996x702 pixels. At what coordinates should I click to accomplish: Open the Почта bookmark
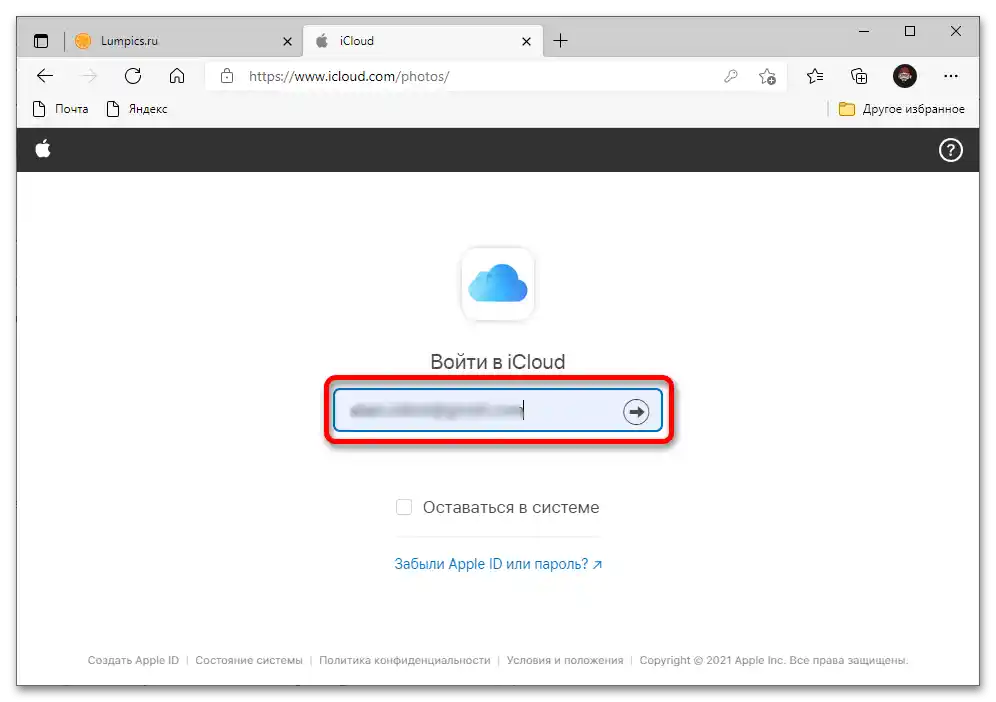pos(61,109)
